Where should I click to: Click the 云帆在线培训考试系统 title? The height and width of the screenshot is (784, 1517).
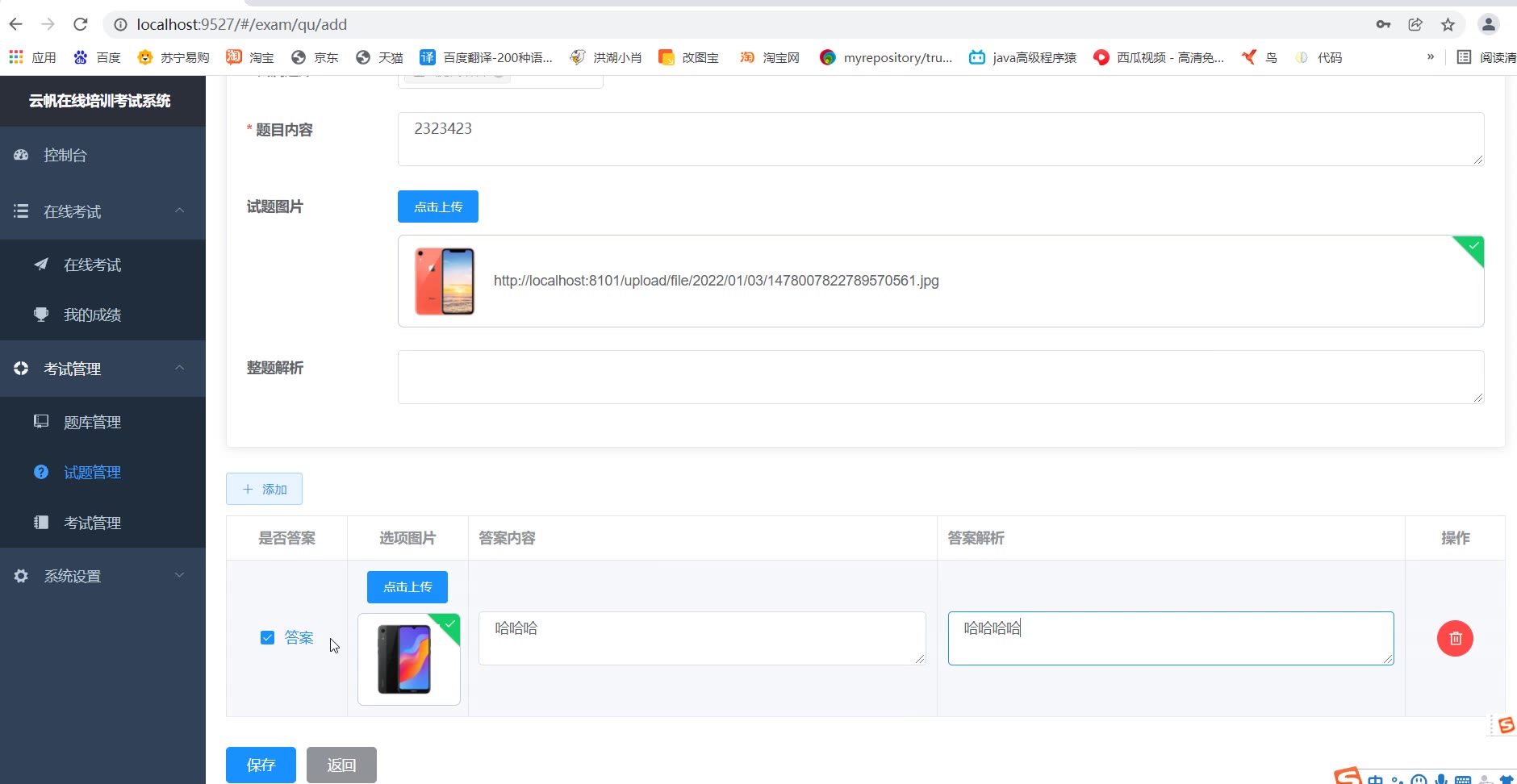pyautogui.click(x=100, y=101)
